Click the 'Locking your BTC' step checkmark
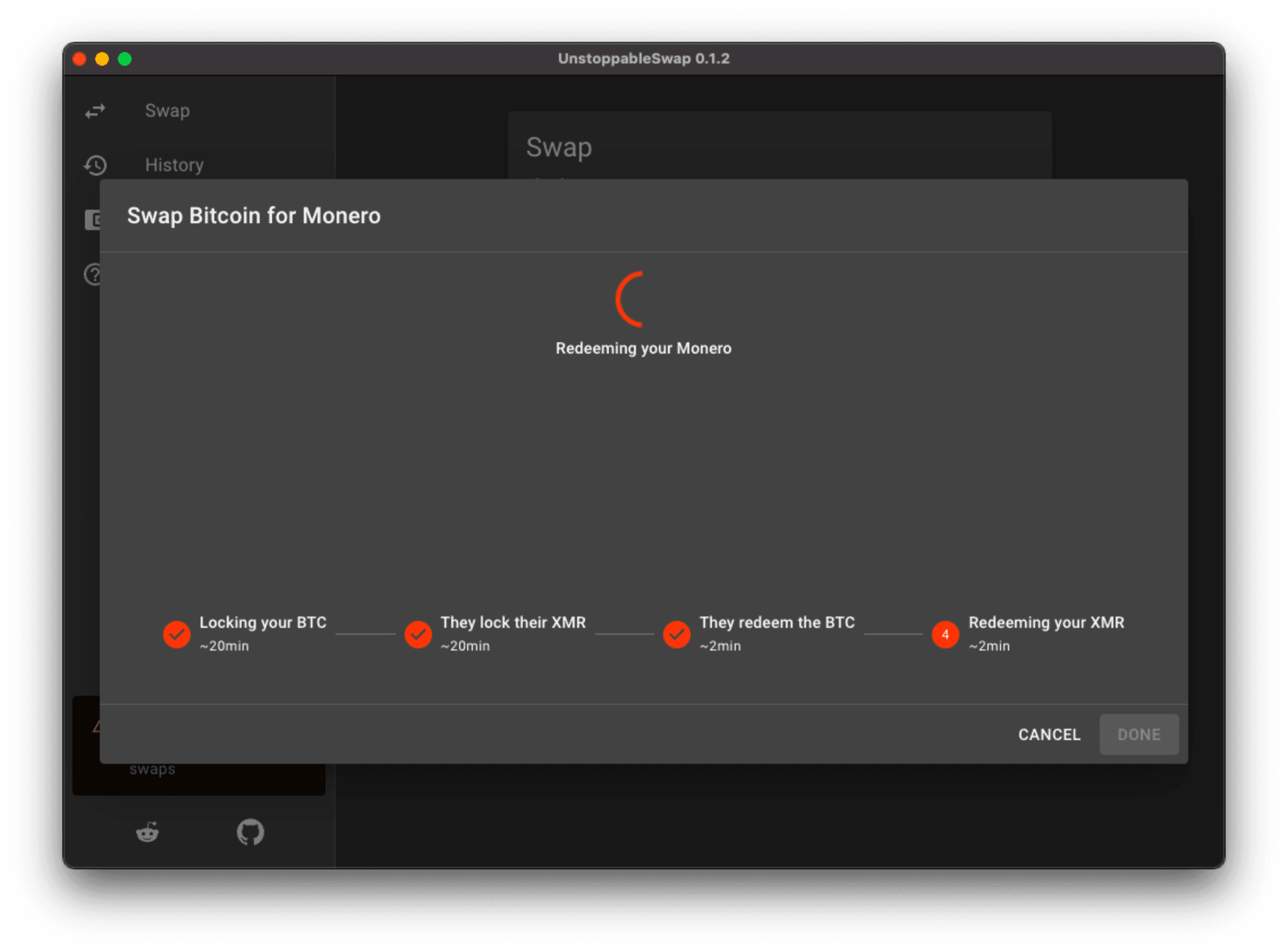 pyautogui.click(x=177, y=635)
